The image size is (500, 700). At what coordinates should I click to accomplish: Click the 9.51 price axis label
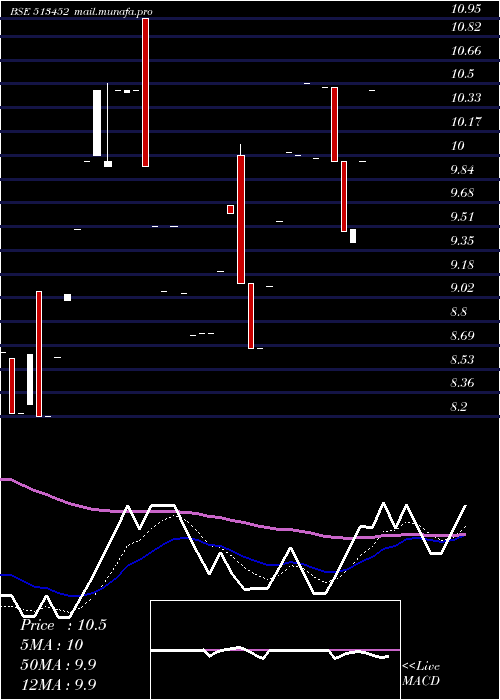pyautogui.click(x=462, y=217)
